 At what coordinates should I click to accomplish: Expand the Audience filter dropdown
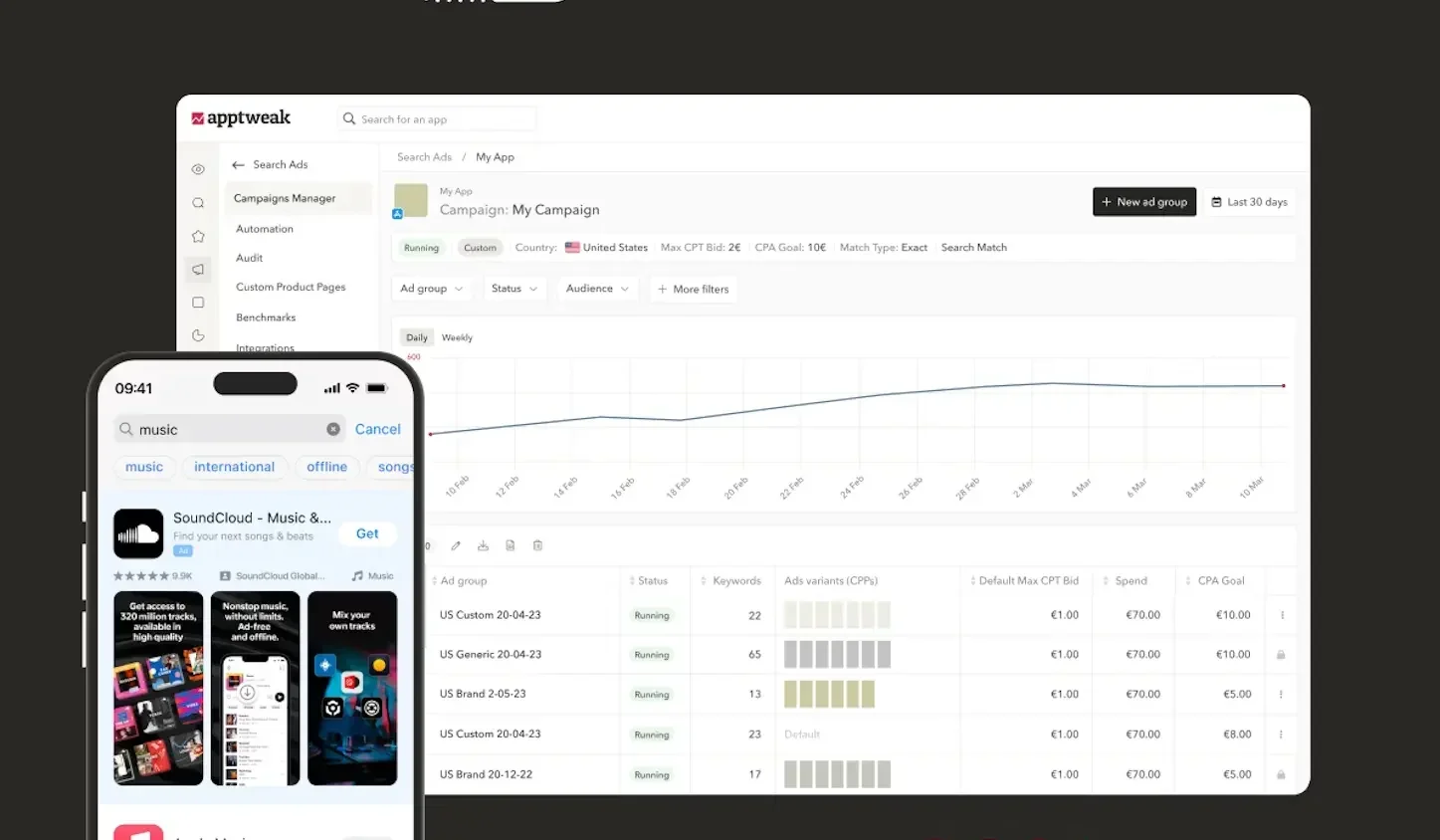tap(597, 289)
